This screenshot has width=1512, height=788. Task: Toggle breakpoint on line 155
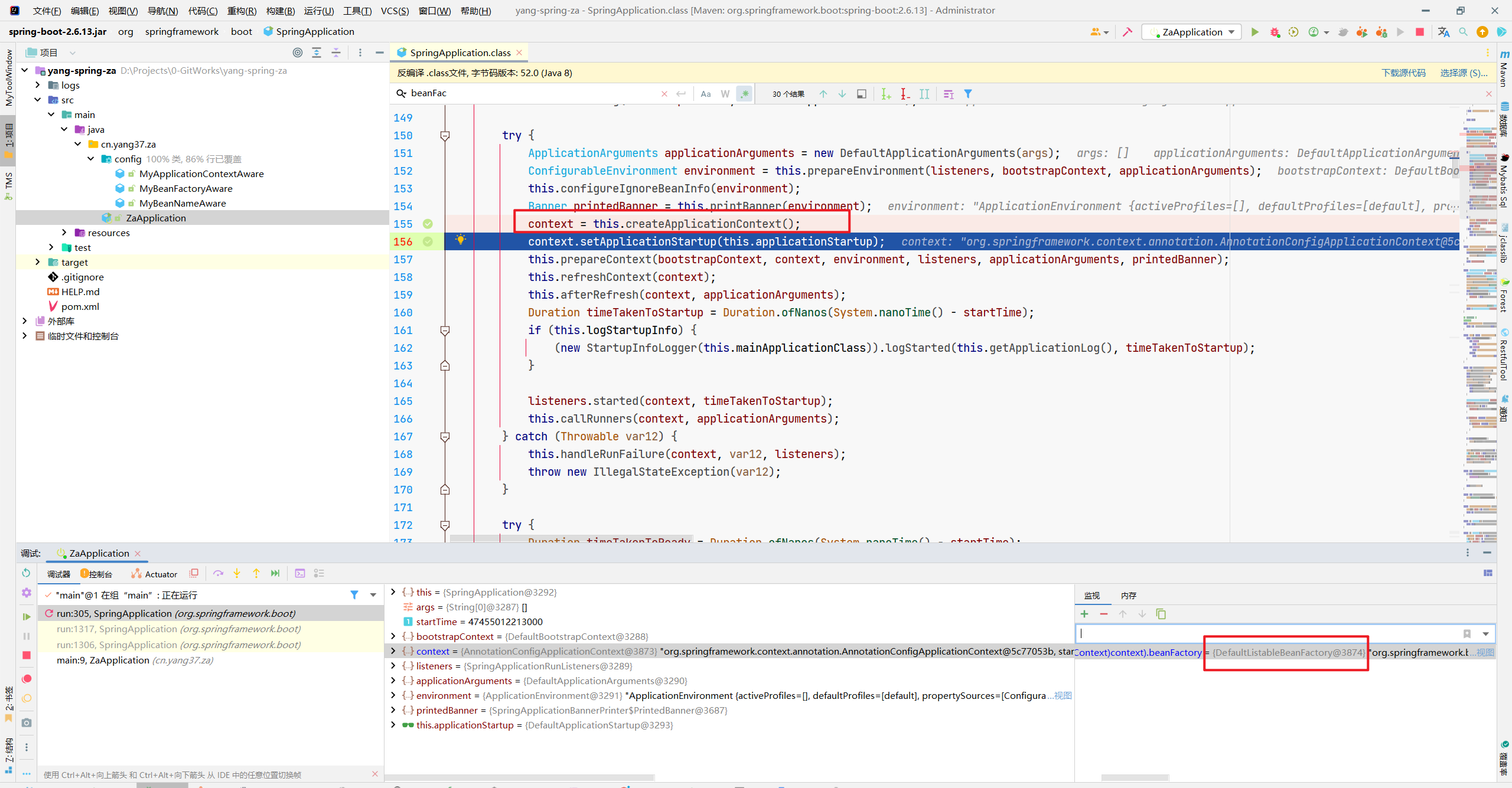click(x=428, y=224)
